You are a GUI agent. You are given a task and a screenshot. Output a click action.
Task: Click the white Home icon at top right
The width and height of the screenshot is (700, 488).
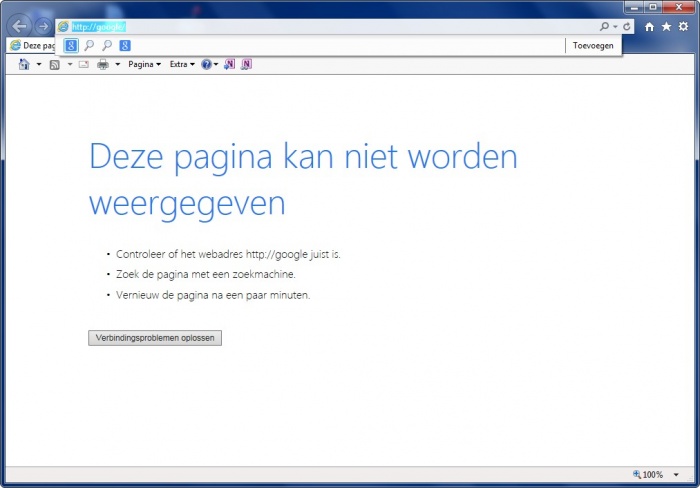click(649, 27)
